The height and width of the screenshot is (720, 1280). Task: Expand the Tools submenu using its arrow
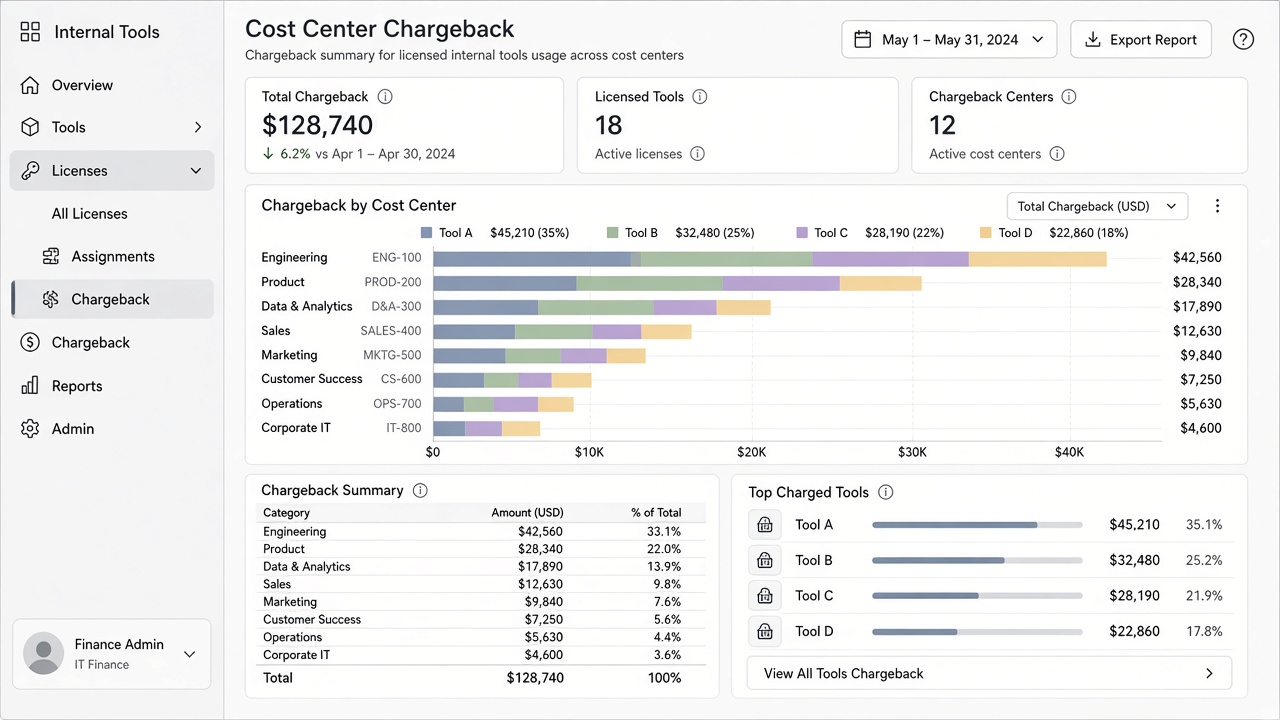pos(198,127)
